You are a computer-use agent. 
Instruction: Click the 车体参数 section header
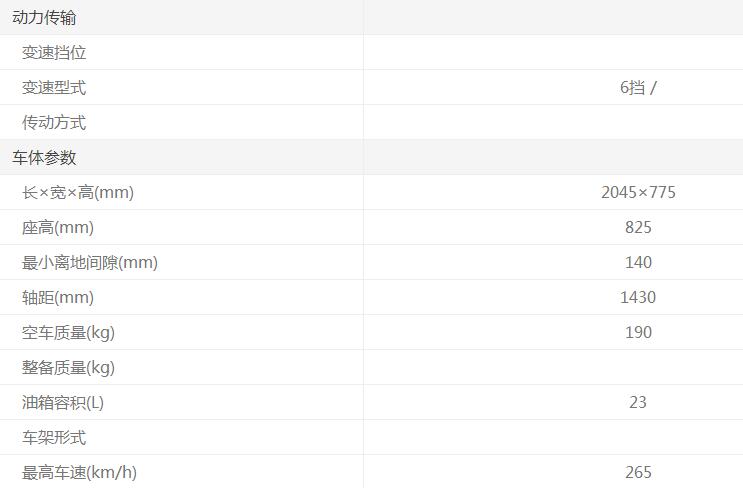pos(44,157)
